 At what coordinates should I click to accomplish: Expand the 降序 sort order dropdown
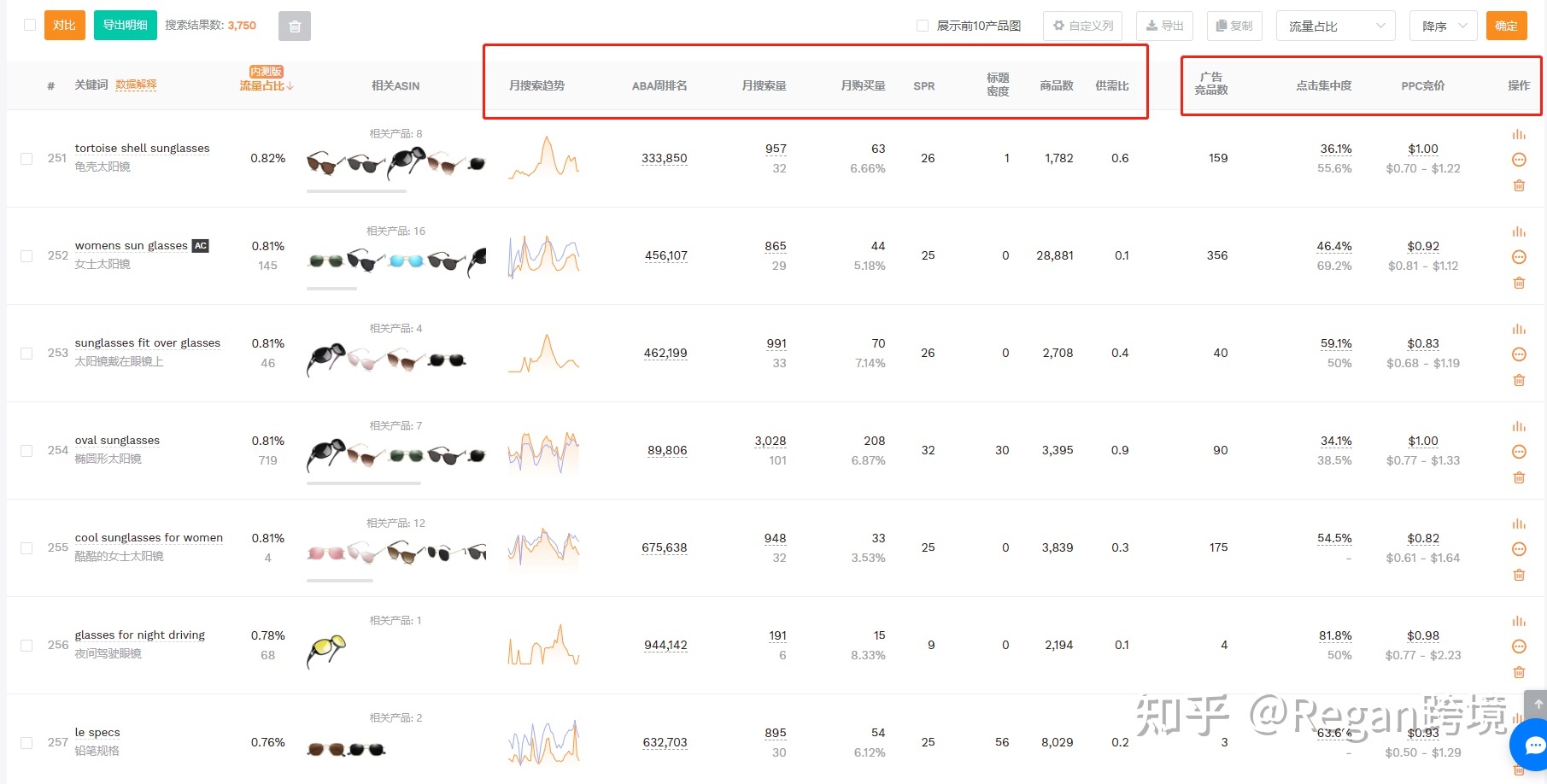pos(1443,26)
